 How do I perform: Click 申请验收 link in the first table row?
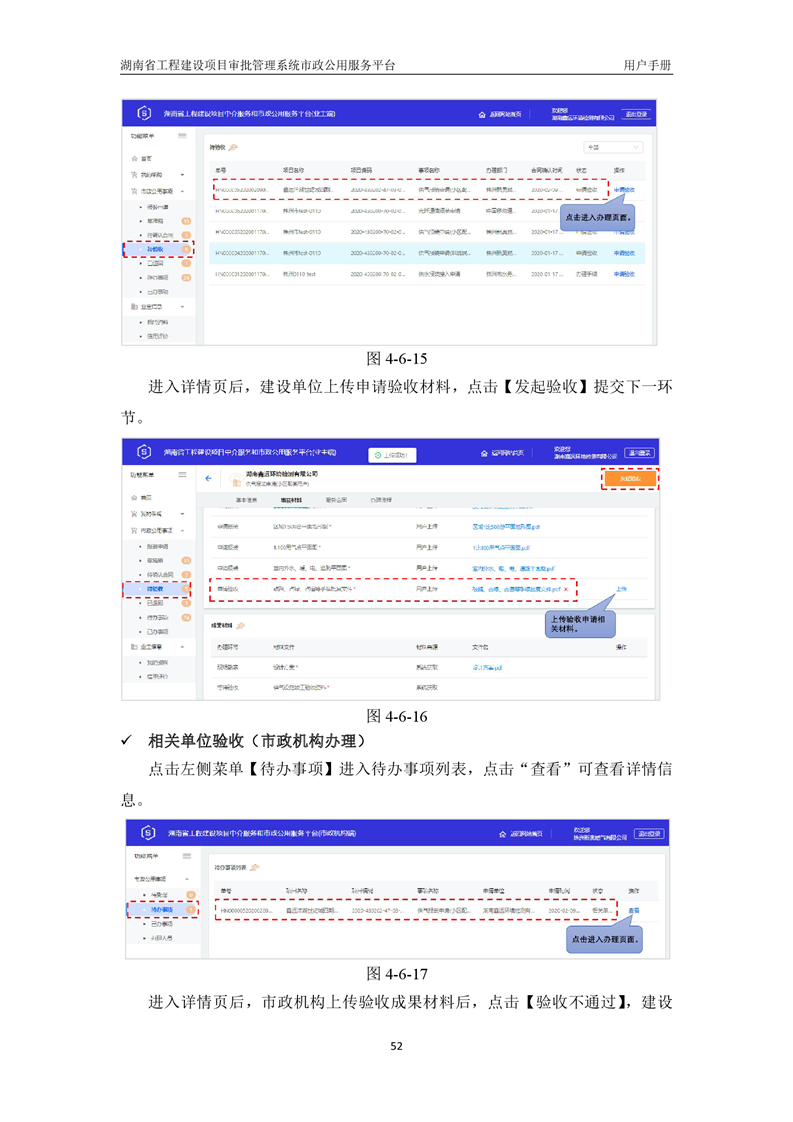tap(624, 190)
